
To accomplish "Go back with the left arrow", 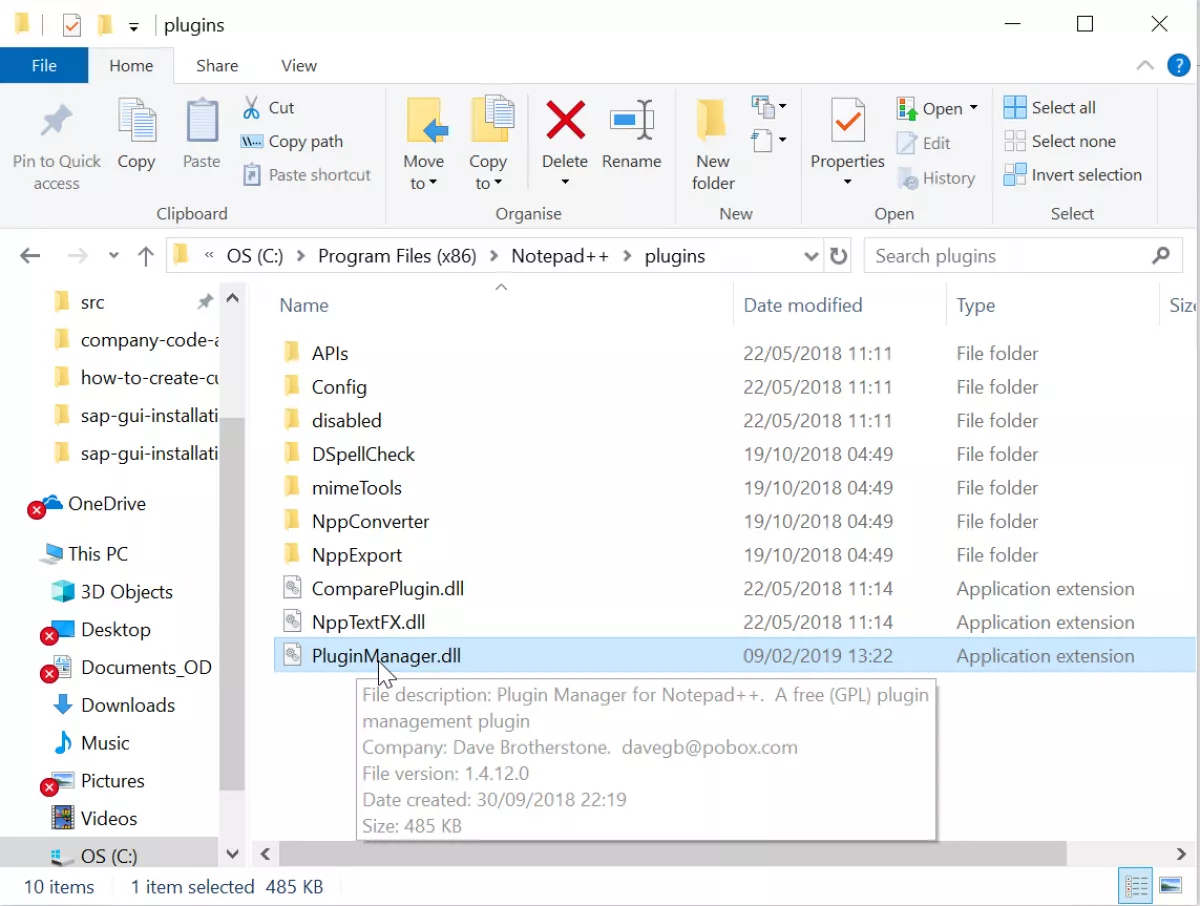I will [30, 256].
